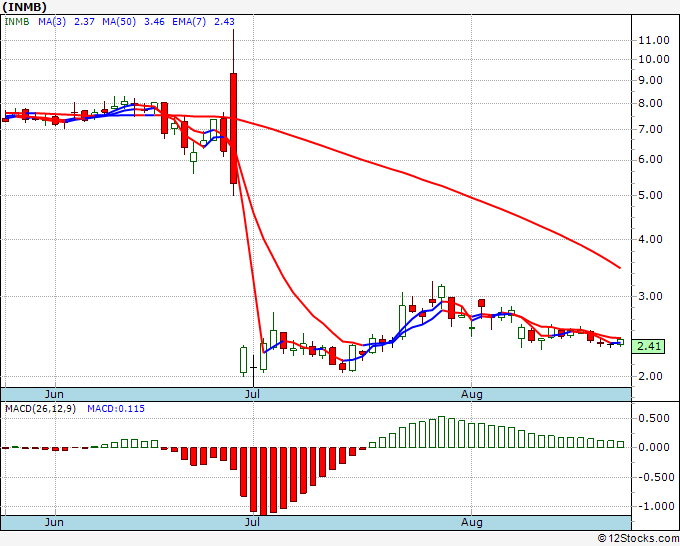680x546 pixels.
Task: Click the 7.00 price axis label
Action: tap(650, 129)
